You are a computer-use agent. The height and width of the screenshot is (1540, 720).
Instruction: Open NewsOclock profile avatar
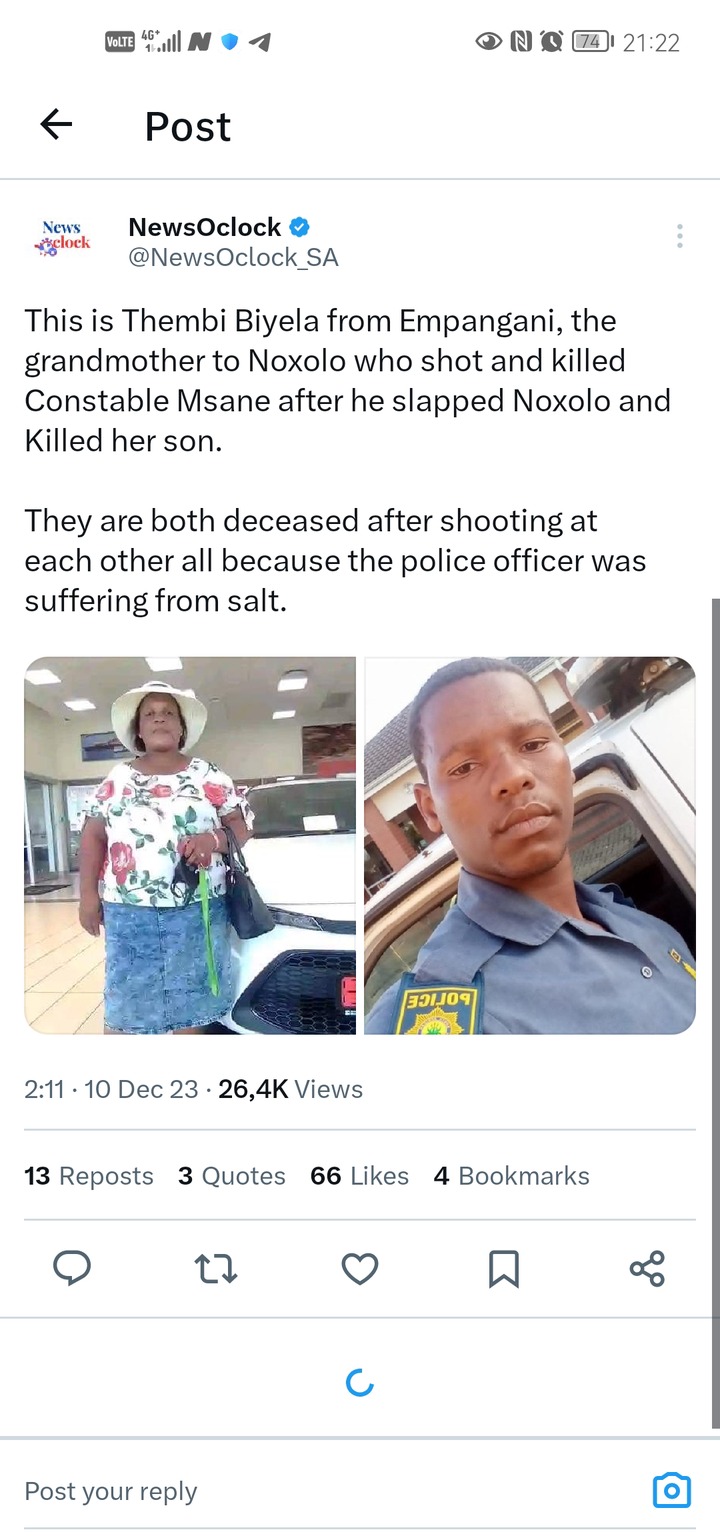(66, 238)
